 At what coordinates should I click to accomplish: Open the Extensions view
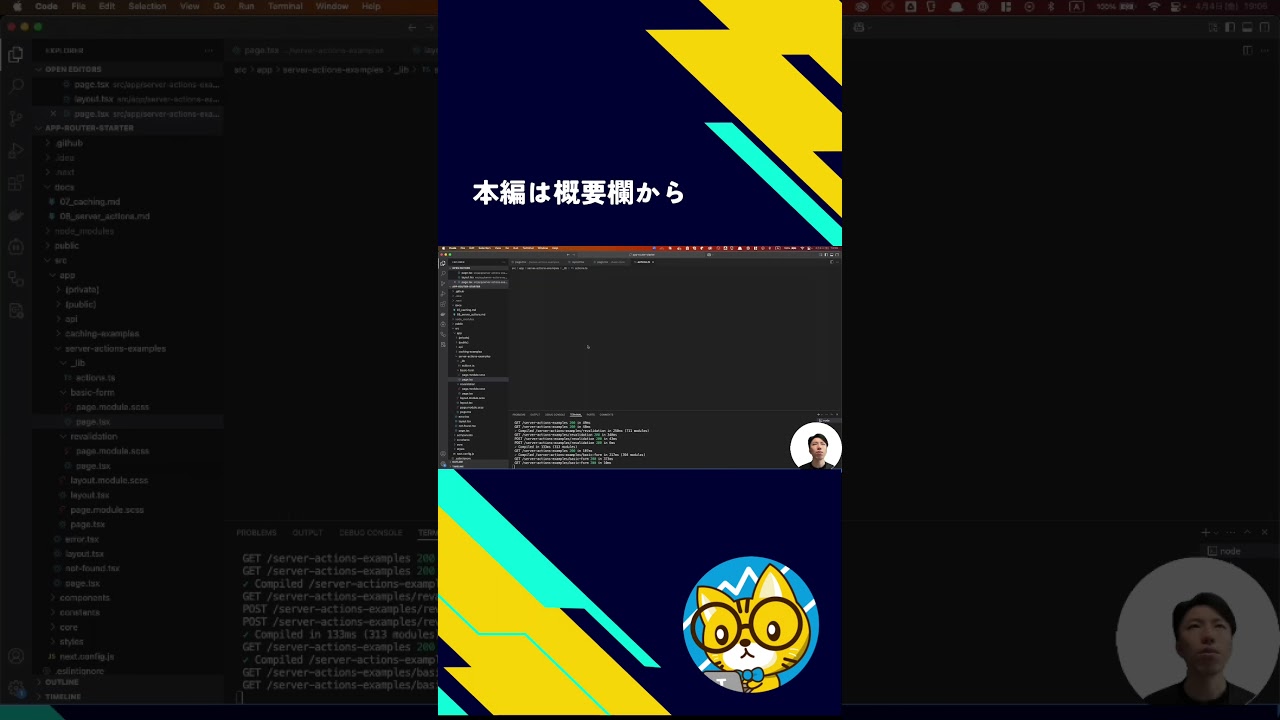[x=16, y=183]
